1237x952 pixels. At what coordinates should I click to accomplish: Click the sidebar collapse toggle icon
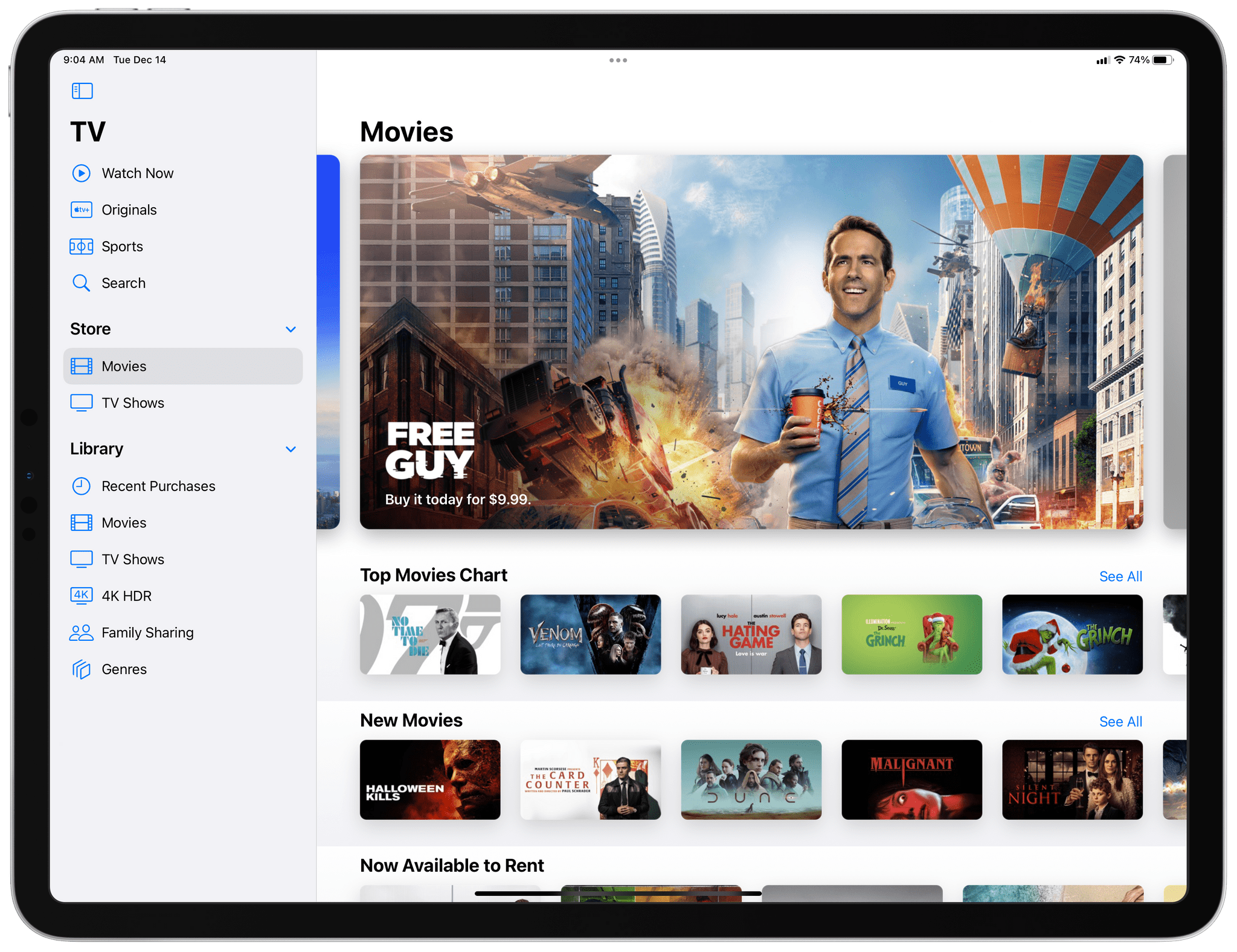point(82,90)
